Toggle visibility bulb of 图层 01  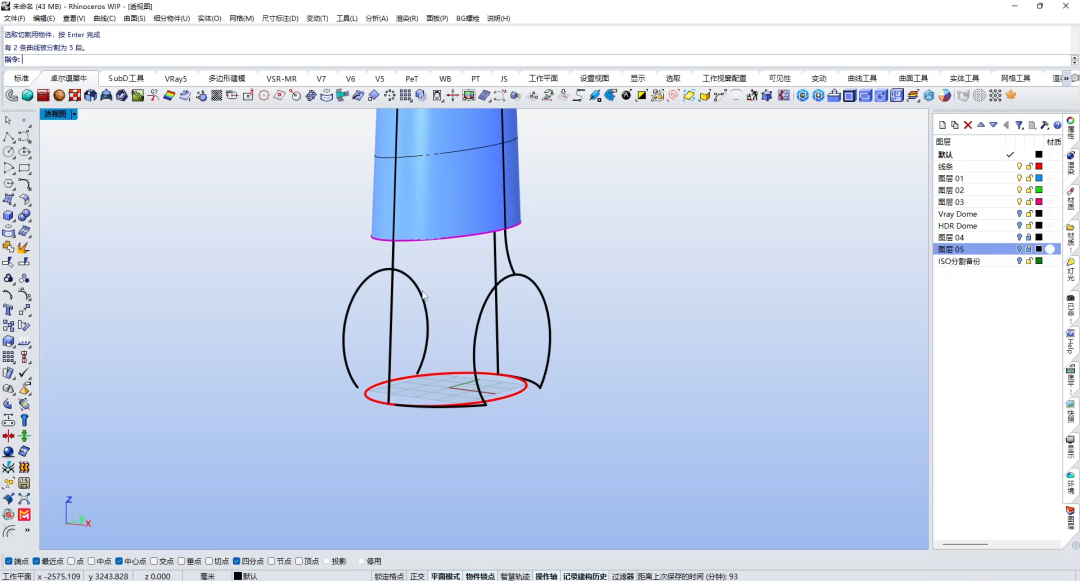[1019, 178]
